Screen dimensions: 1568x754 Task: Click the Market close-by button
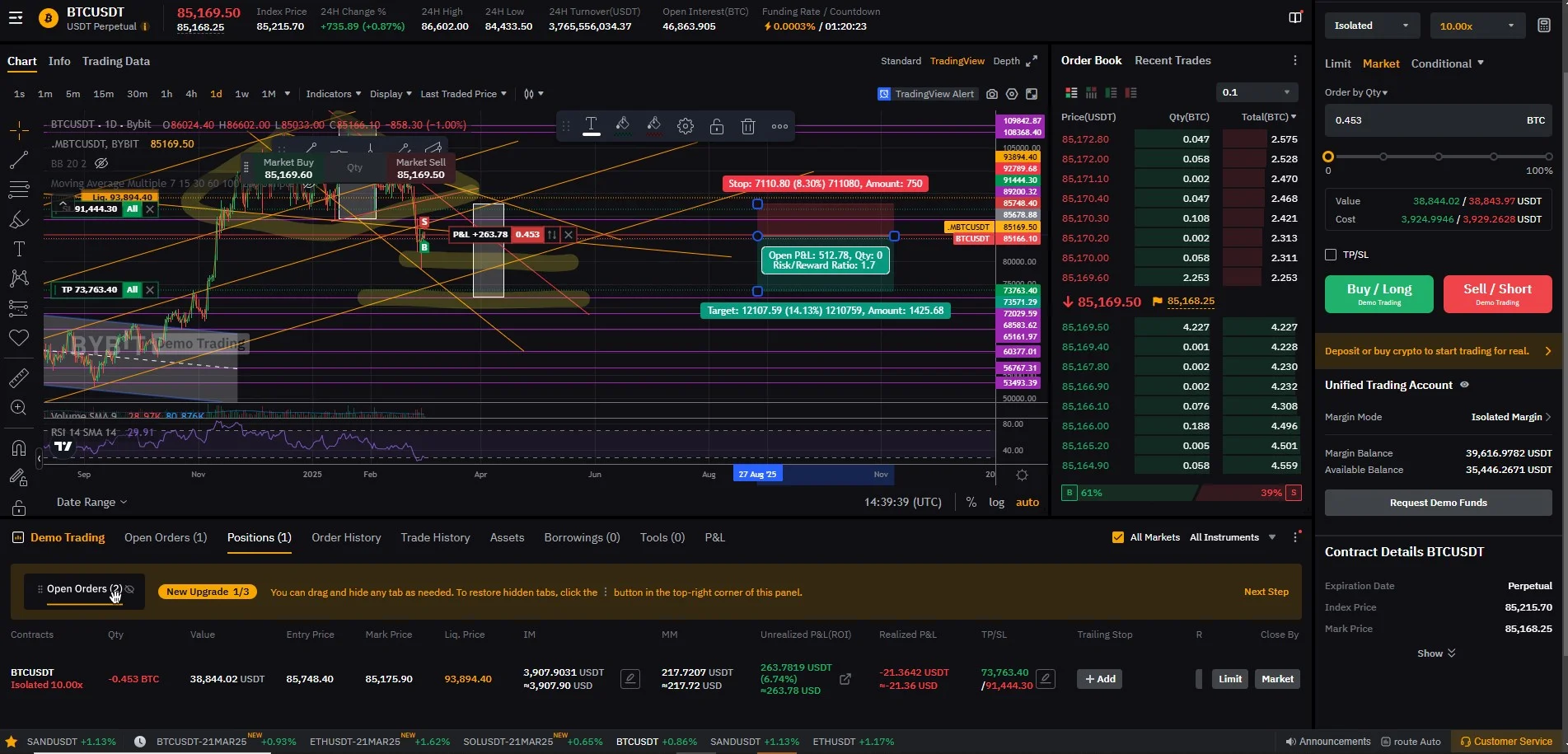(x=1277, y=679)
